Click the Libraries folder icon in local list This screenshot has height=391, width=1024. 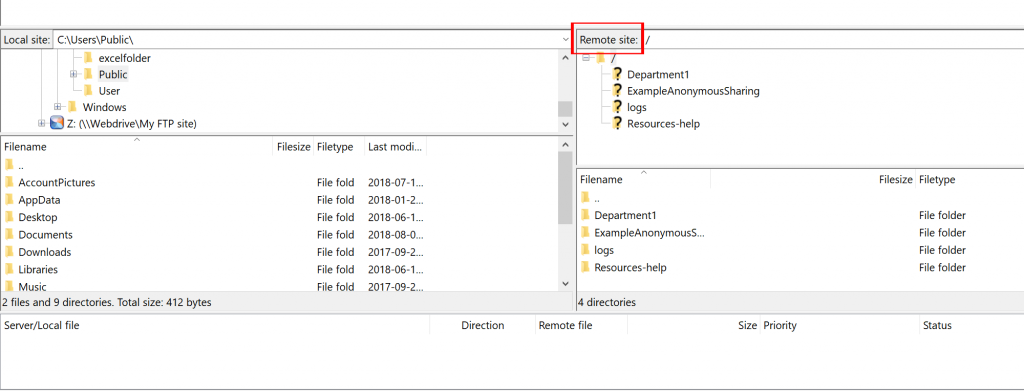(9, 269)
